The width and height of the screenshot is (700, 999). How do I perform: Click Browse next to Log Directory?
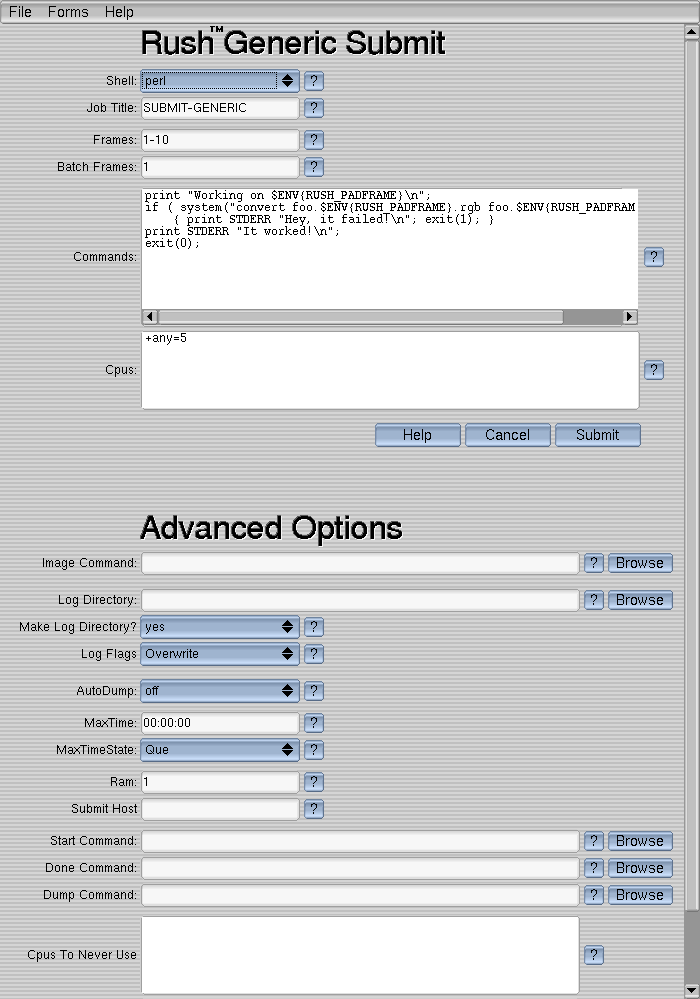point(640,600)
